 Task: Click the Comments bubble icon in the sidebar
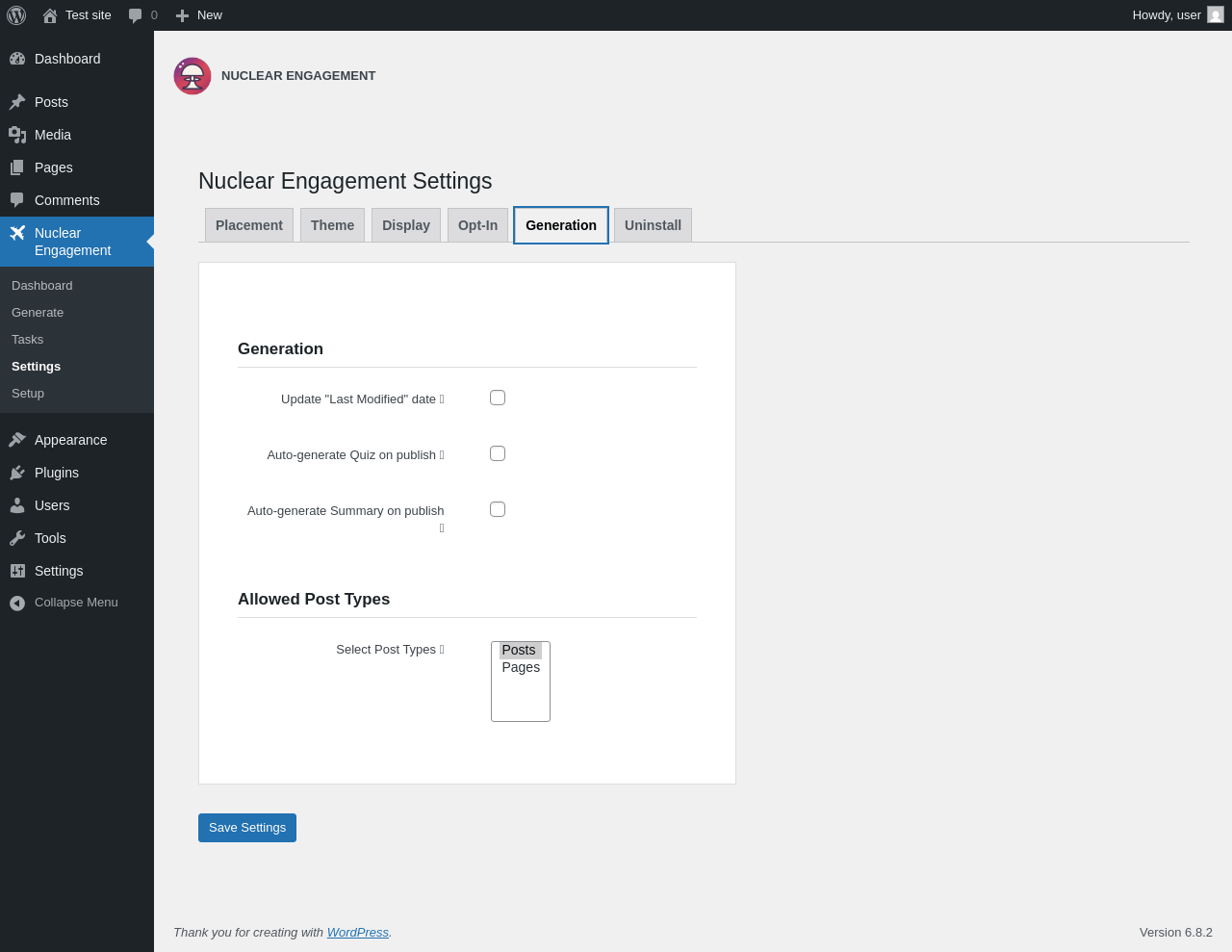tap(17, 200)
